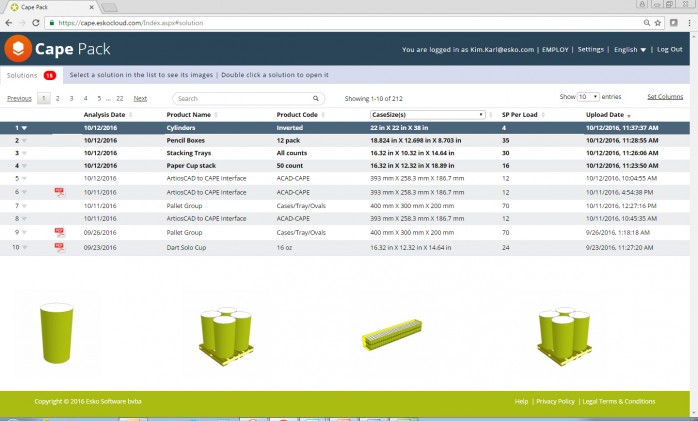698x421 pixels.
Task: Open the Settings link in the header
Action: point(590,49)
